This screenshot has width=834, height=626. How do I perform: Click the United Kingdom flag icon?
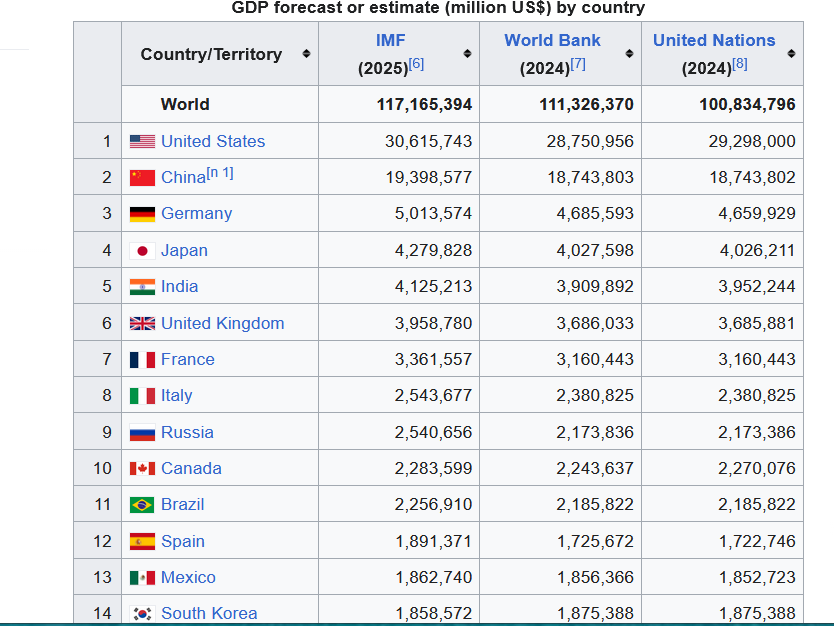pos(142,324)
